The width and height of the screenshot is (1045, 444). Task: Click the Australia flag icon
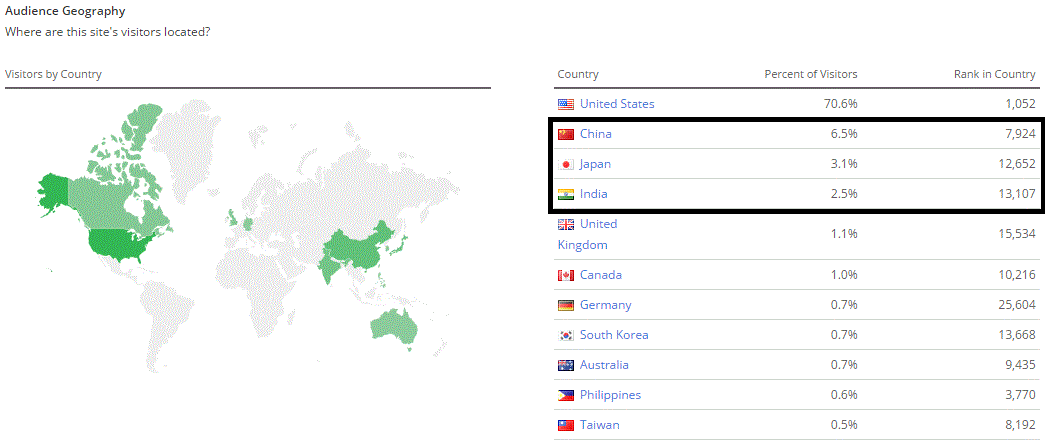tap(566, 365)
